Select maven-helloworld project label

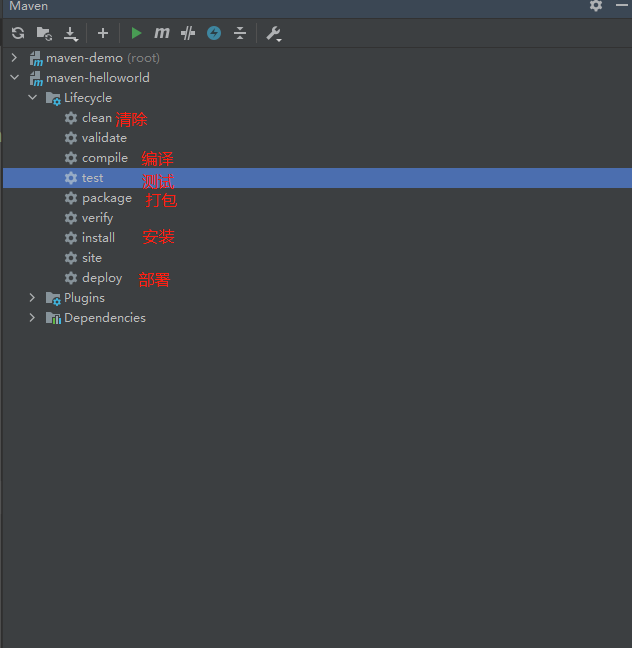point(98,78)
